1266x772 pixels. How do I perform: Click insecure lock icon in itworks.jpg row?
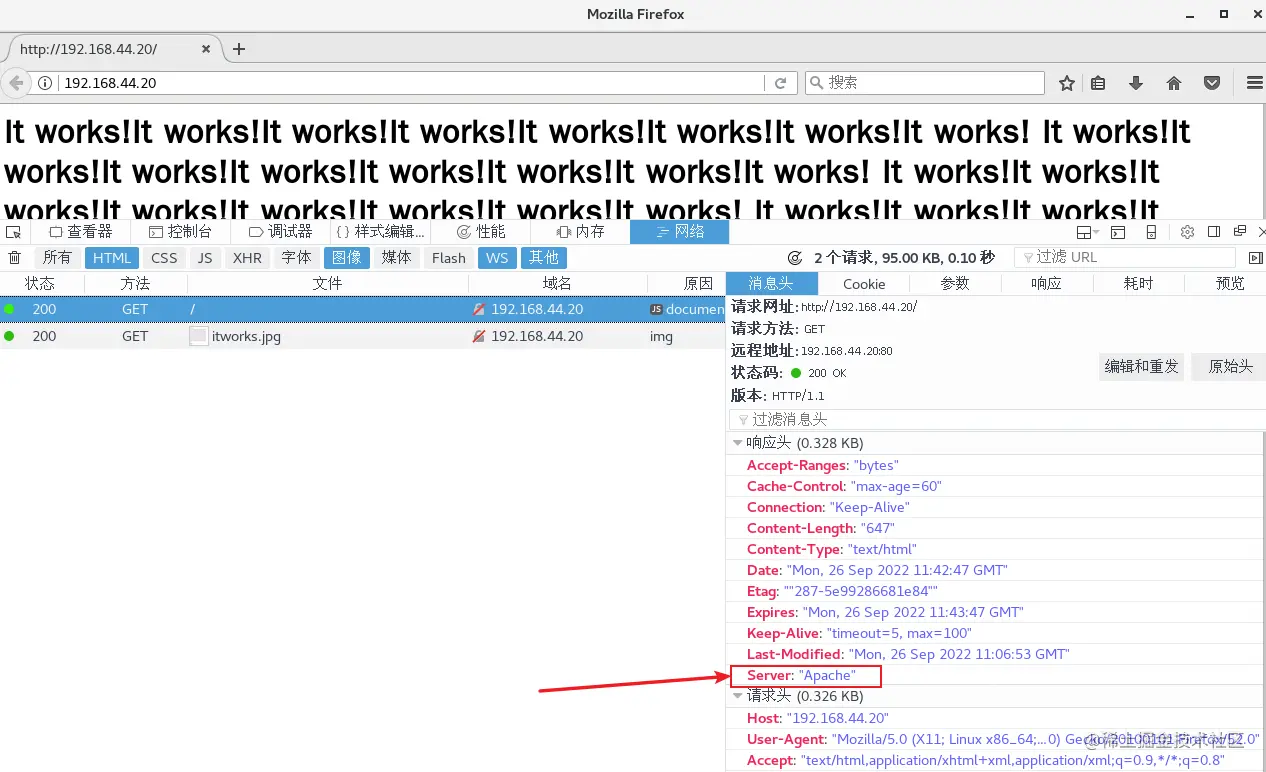tap(479, 337)
